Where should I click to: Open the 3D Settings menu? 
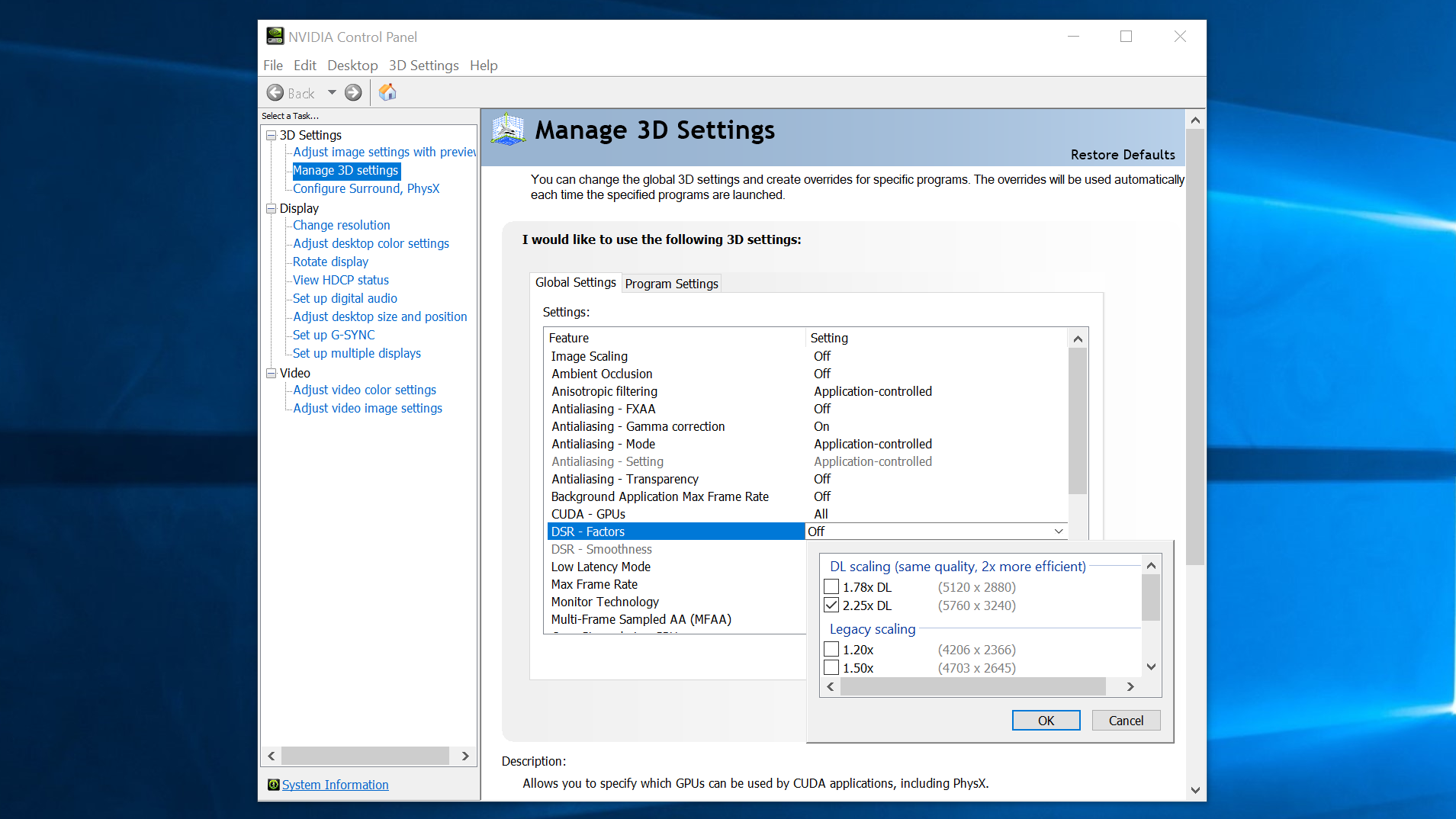[423, 66]
